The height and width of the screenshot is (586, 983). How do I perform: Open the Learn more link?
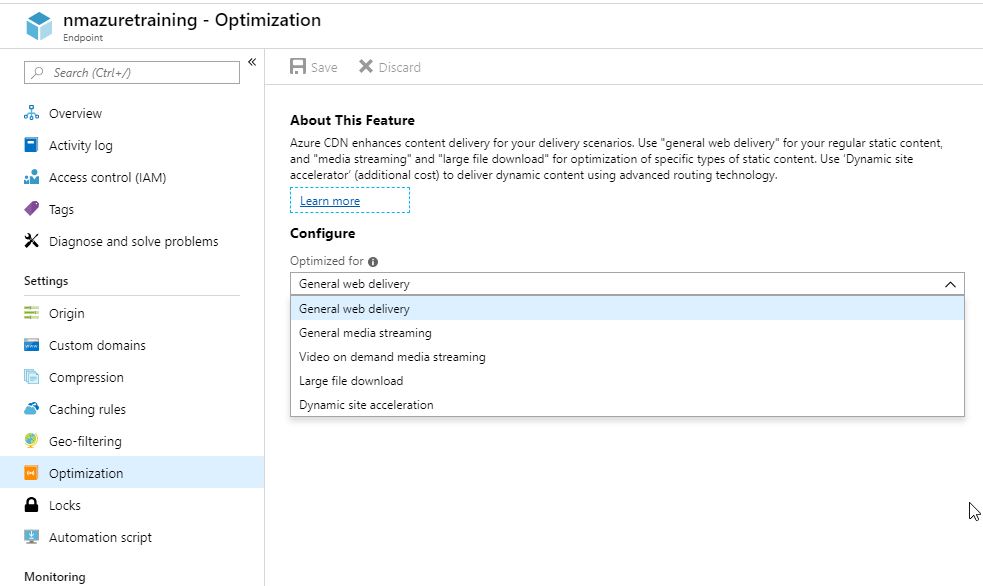pyautogui.click(x=330, y=201)
